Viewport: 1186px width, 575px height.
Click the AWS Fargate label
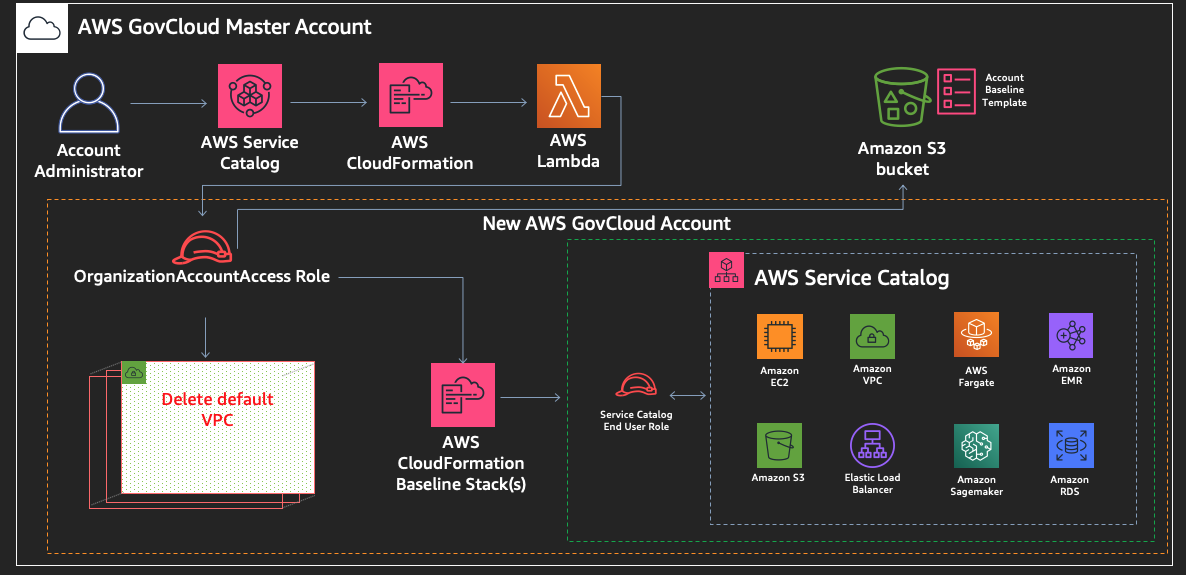pos(976,377)
